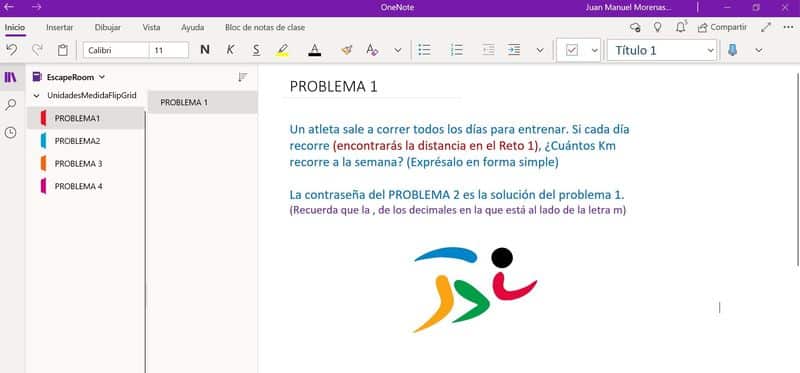Open the notifications bell icon
The height and width of the screenshot is (373, 800).
(681, 27)
